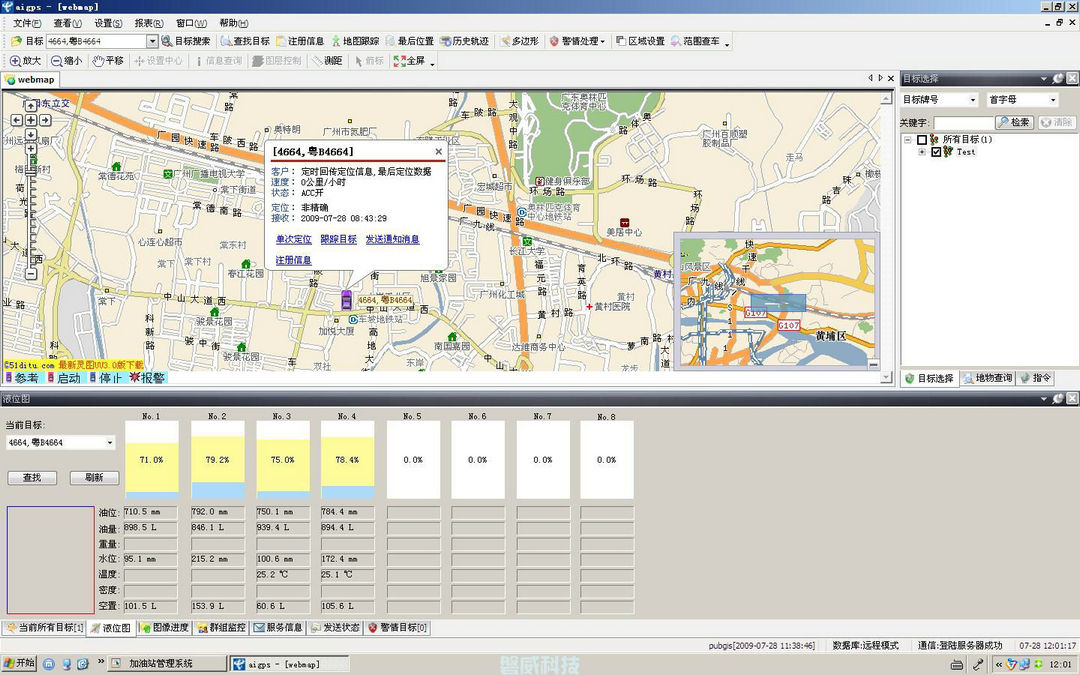The width and height of the screenshot is (1080, 675).
Task: Activate the 平移 pan tool
Action: click(108, 61)
